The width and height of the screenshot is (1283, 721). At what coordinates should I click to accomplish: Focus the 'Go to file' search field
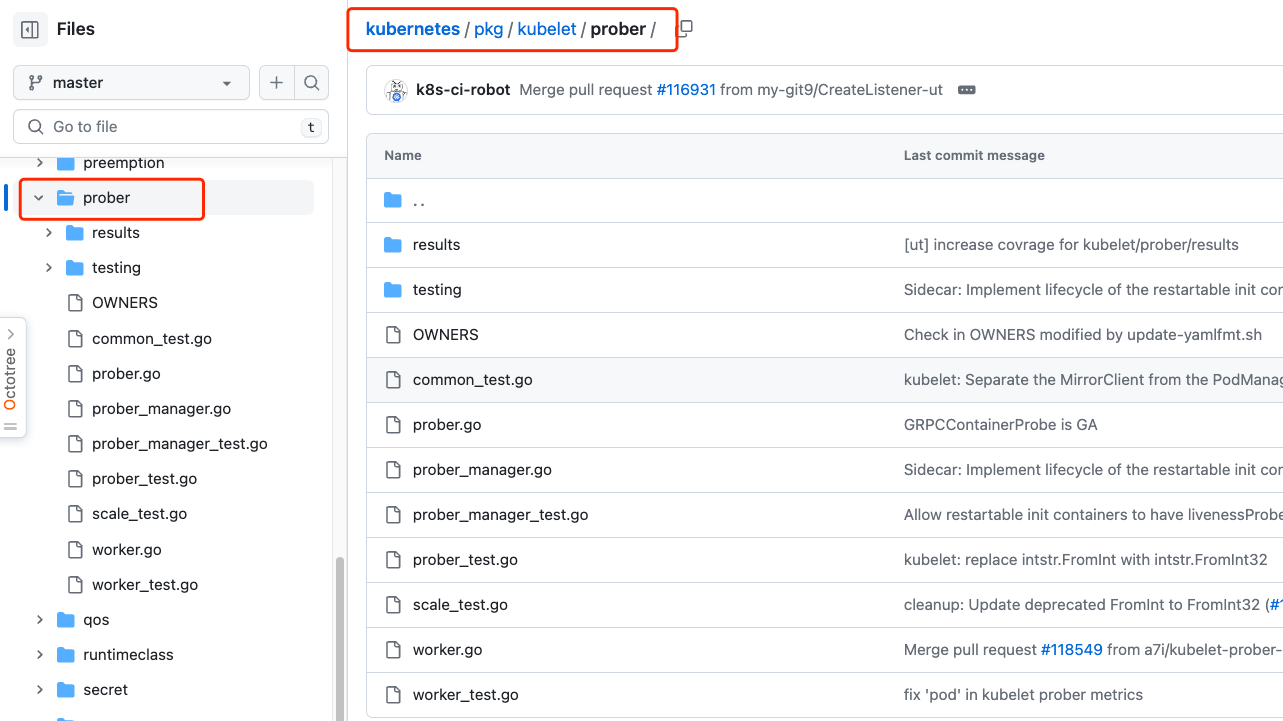[171, 127]
